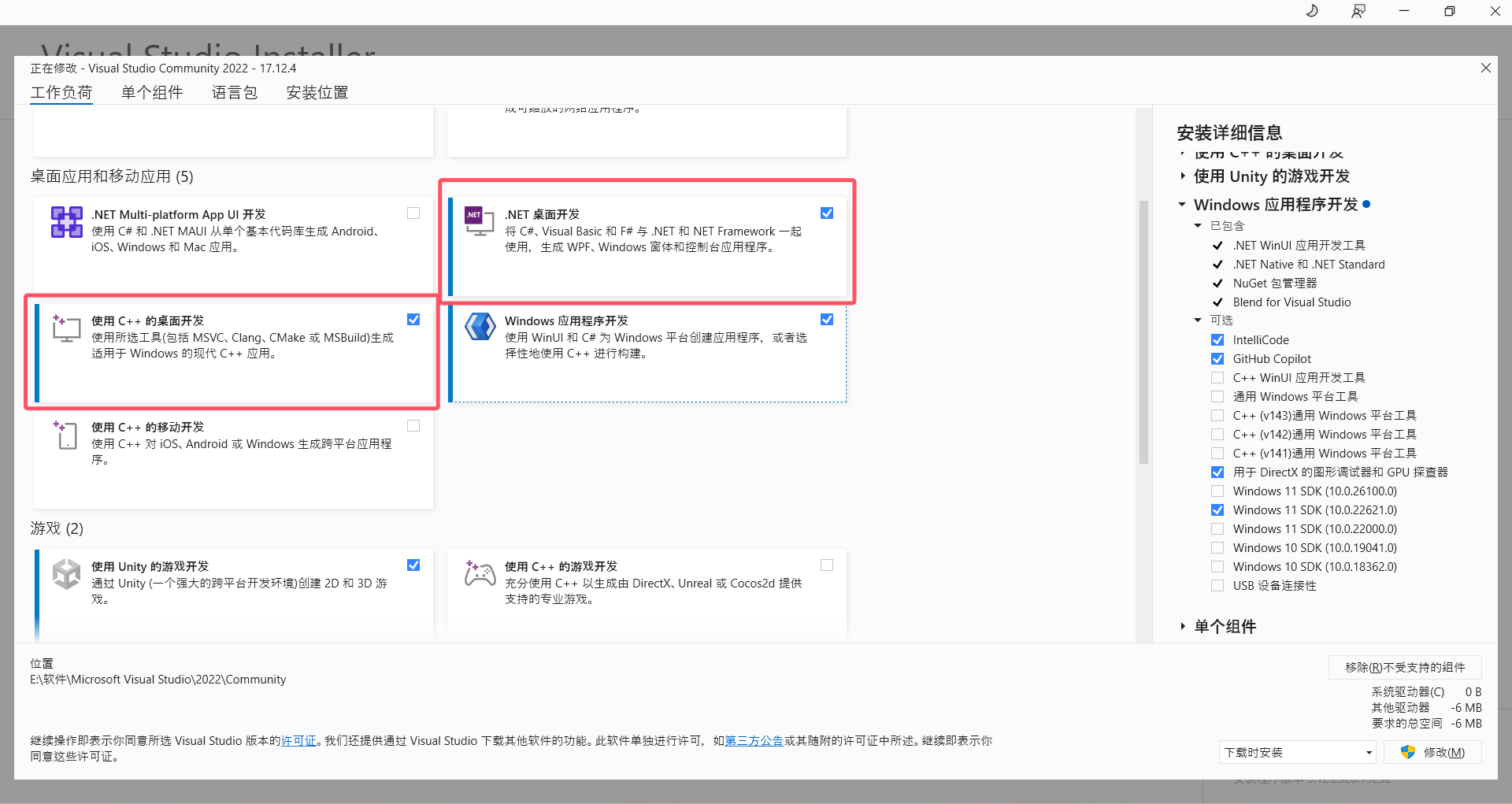Switch to the 单个组件 tab
The width and height of the screenshot is (1512, 804).
[152, 92]
